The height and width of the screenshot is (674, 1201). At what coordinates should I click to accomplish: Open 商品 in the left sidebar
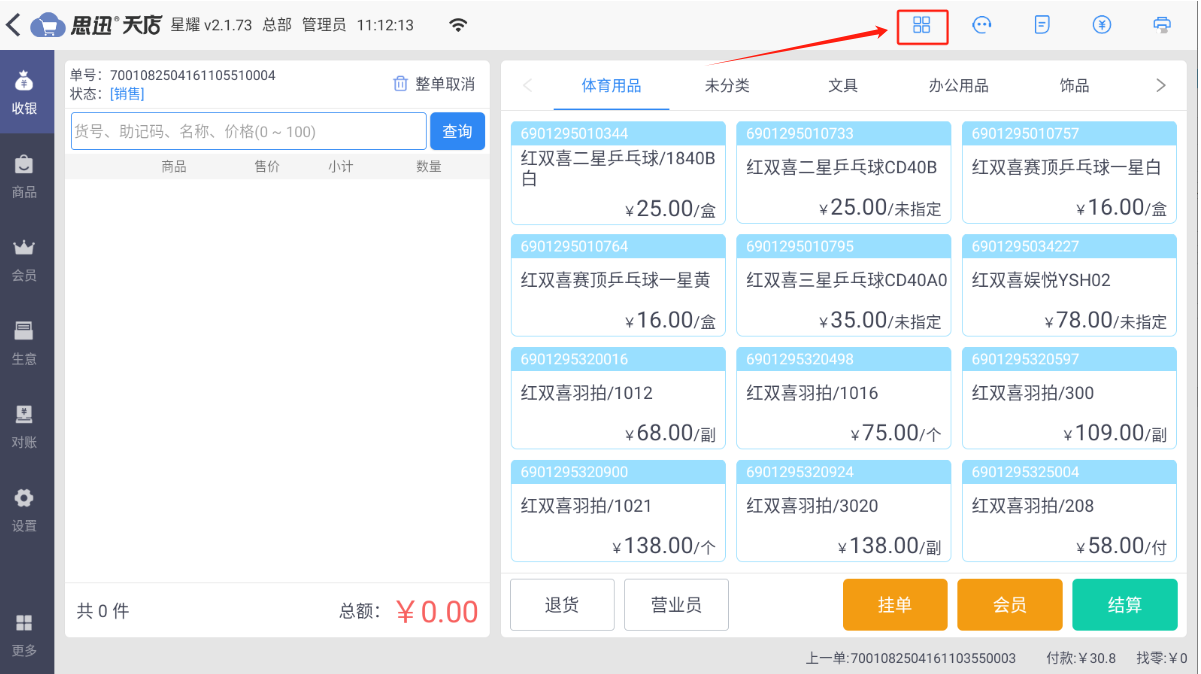click(x=25, y=176)
